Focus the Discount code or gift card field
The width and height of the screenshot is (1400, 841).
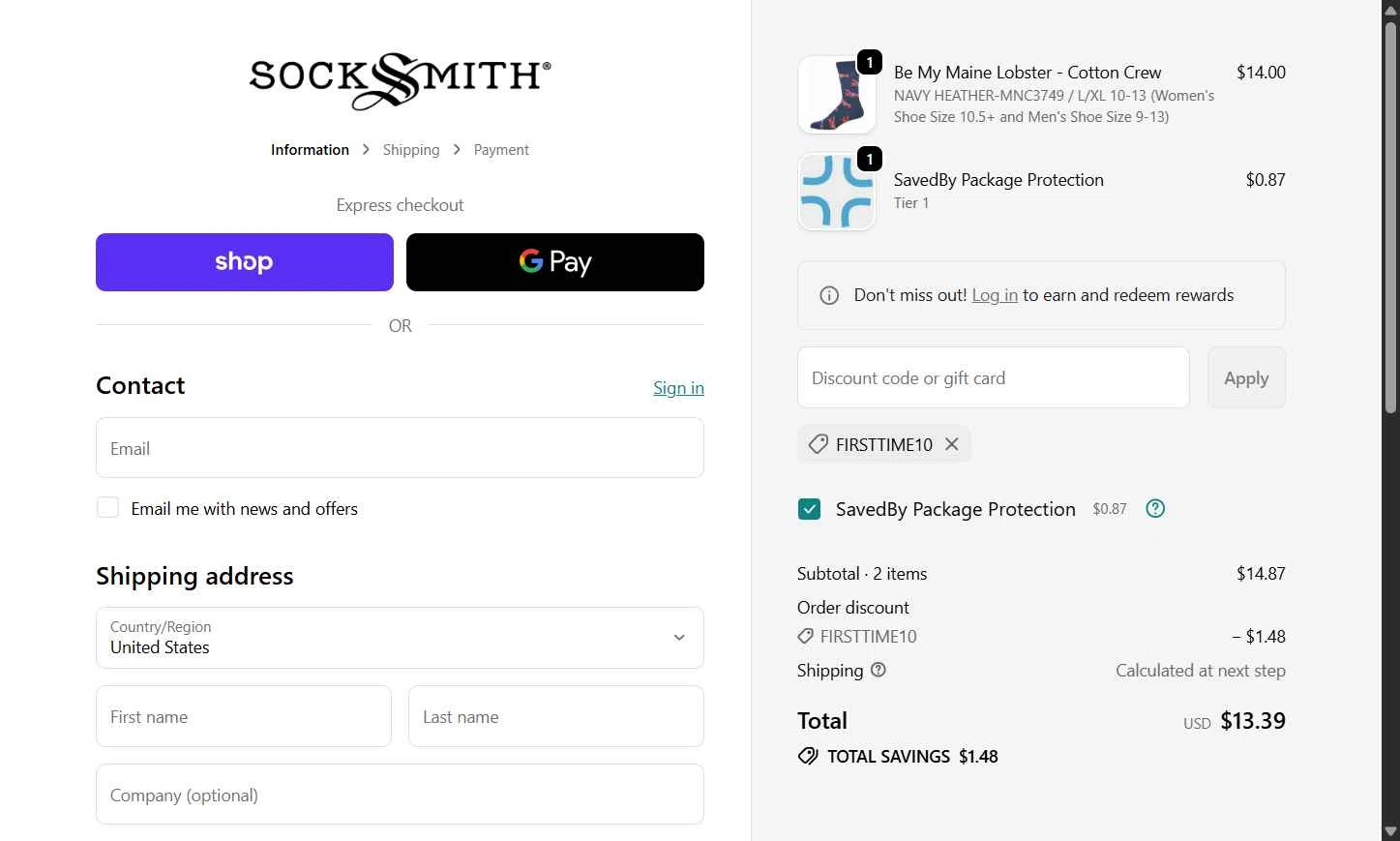993,377
